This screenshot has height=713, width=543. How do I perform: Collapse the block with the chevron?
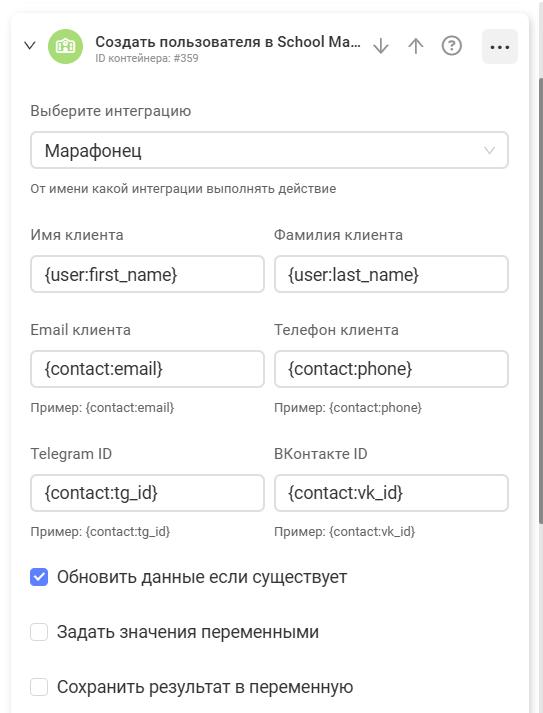30,45
